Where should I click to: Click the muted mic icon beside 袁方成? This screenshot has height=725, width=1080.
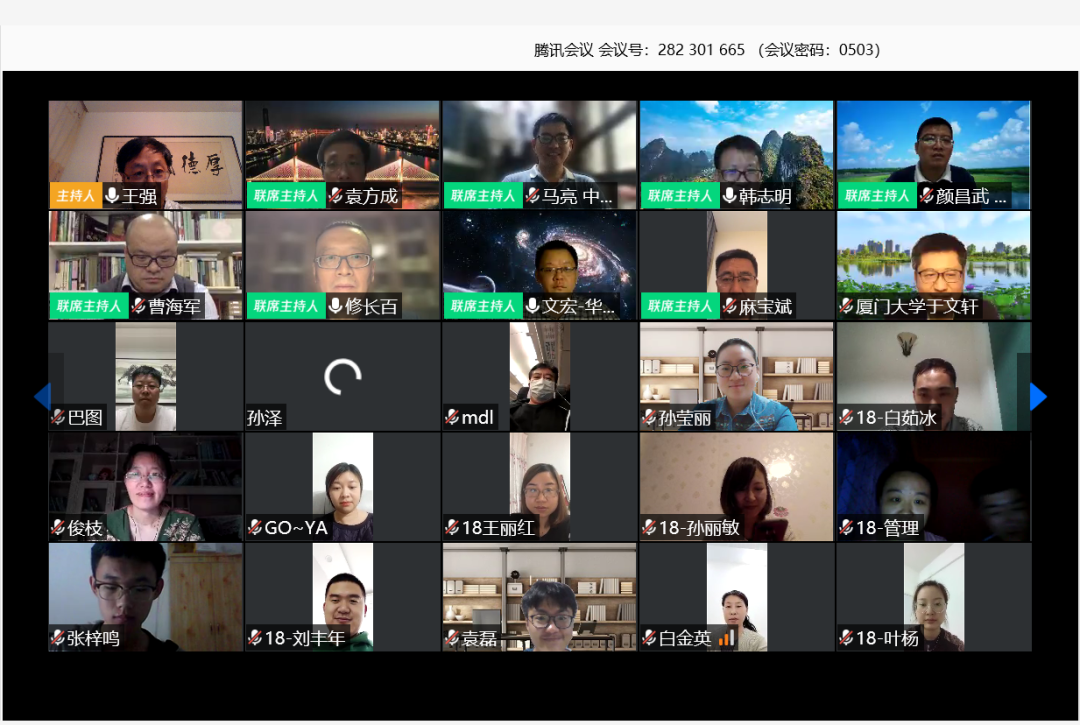click(336, 196)
